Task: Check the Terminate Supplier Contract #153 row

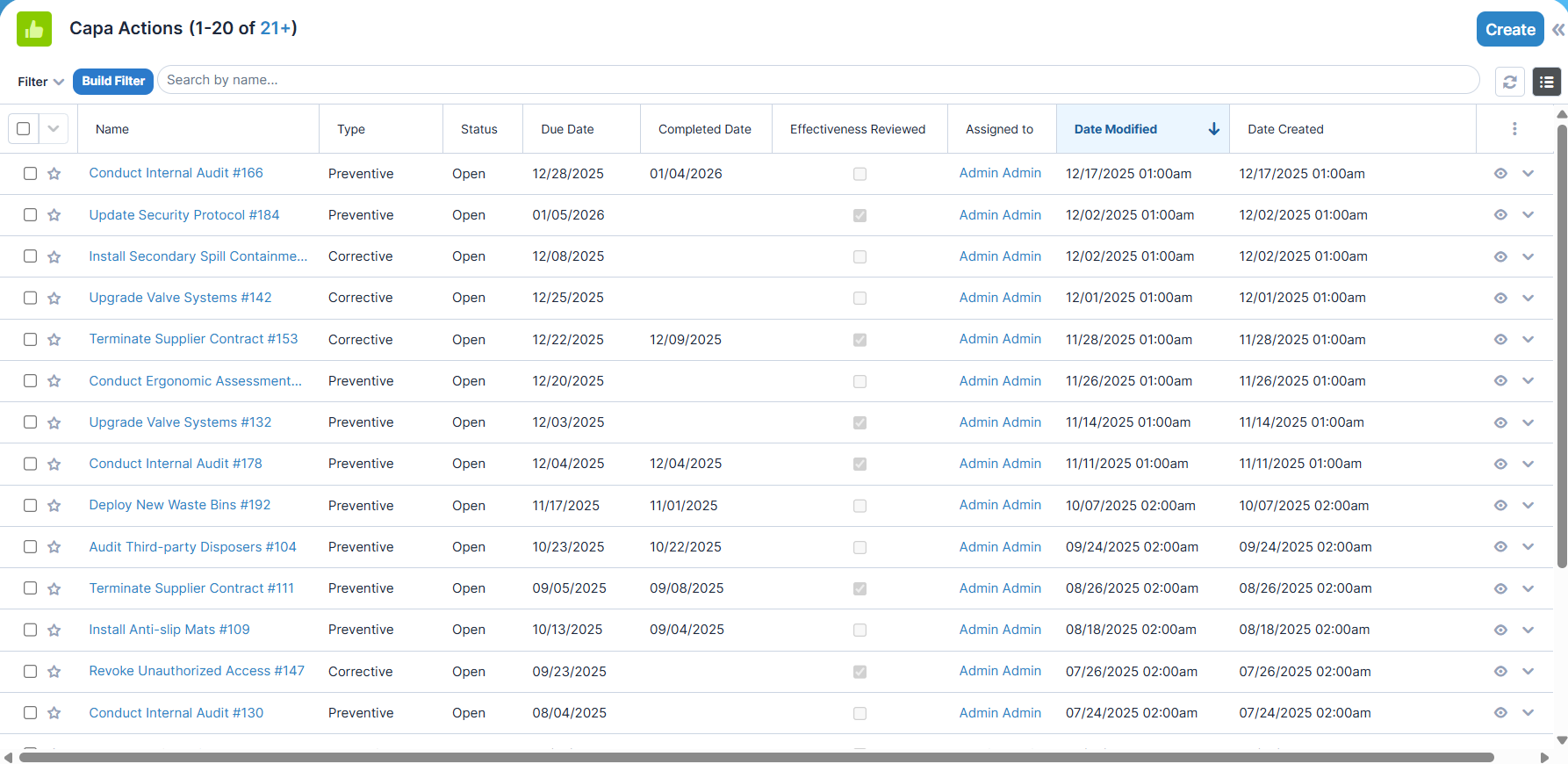Action: click(30, 340)
